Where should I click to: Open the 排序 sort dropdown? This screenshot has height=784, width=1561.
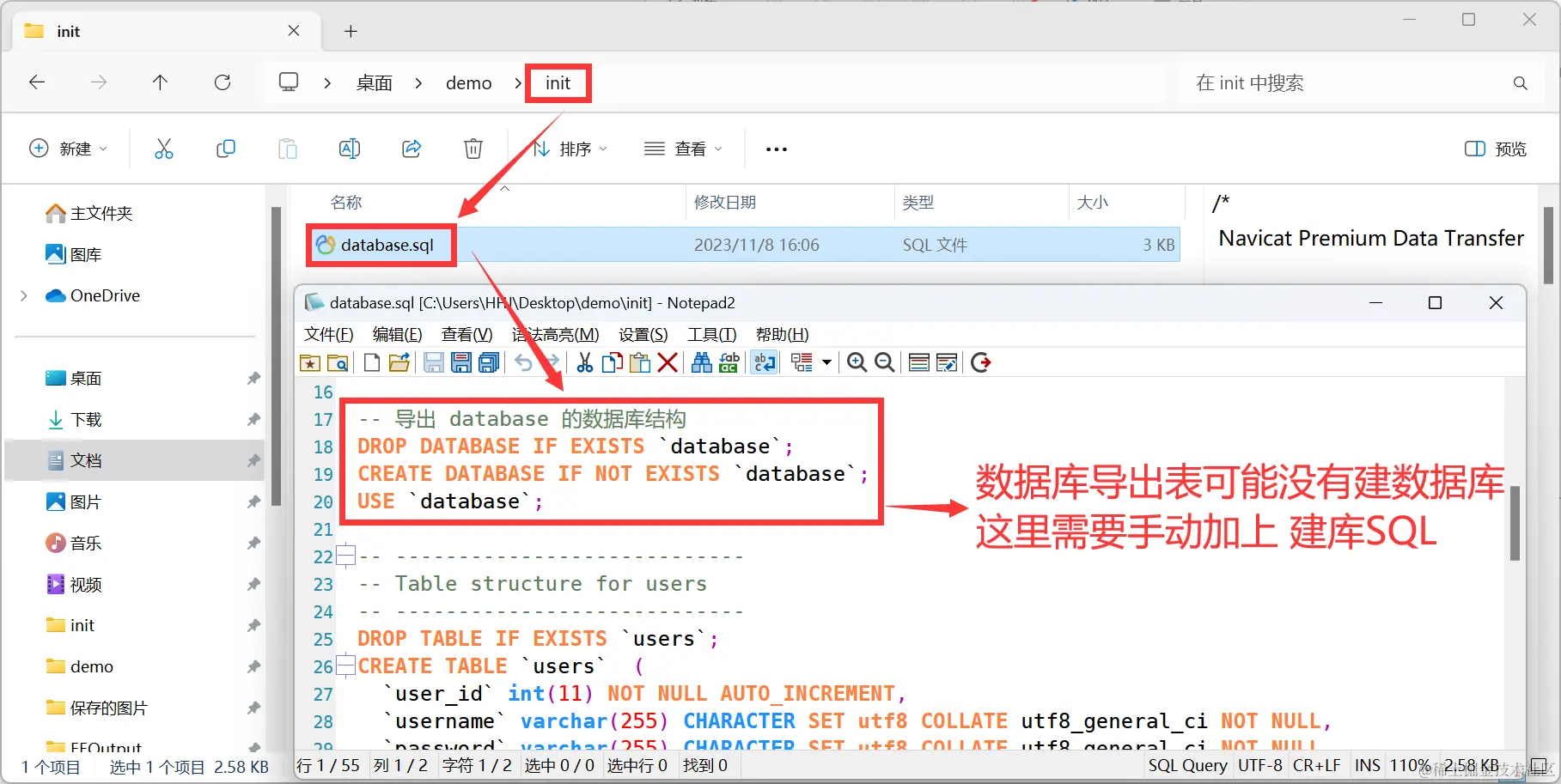(x=570, y=149)
